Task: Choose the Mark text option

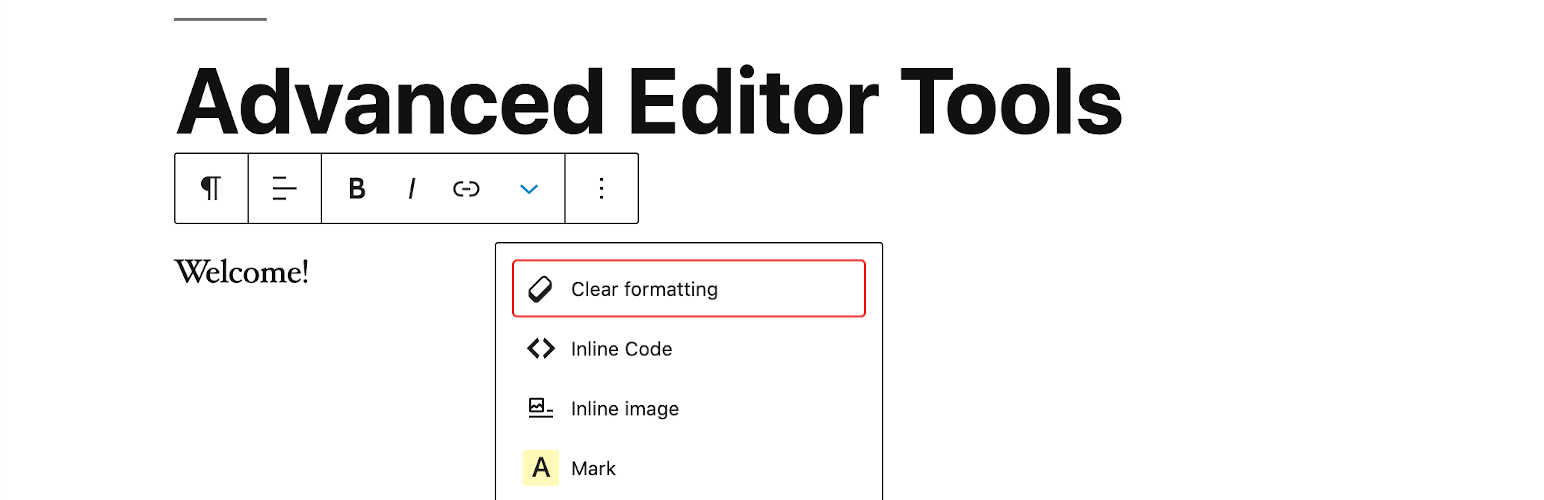Action: click(x=594, y=468)
